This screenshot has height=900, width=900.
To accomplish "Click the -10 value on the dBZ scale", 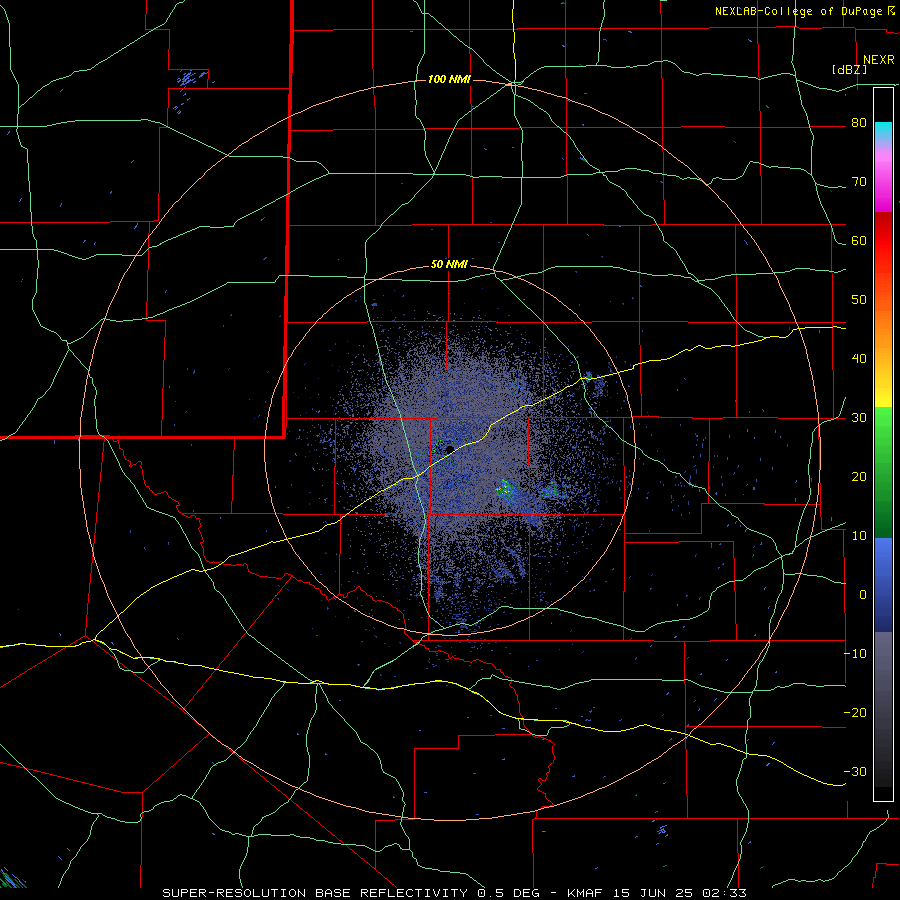I will pos(855,654).
